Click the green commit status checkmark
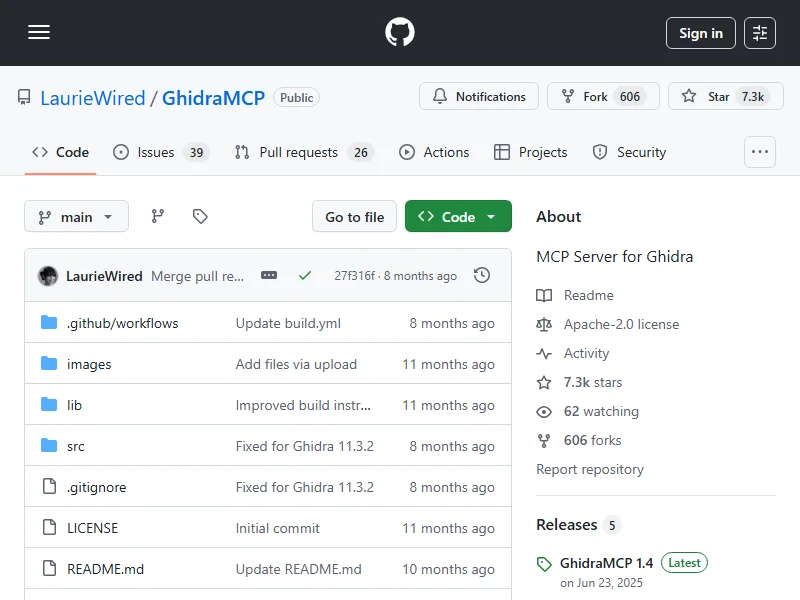 point(305,275)
